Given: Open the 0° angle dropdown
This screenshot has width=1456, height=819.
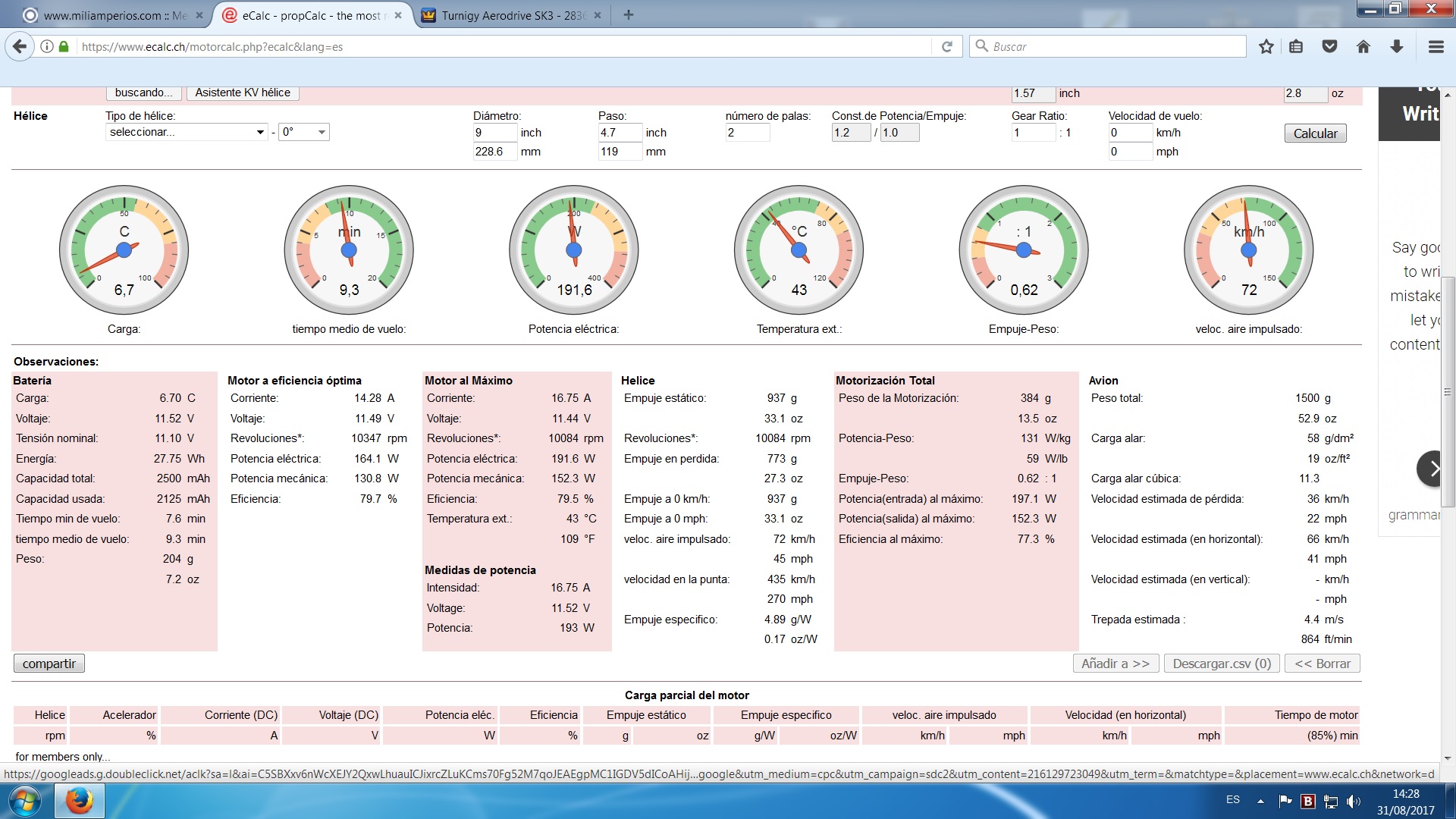Looking at the screenshot, I should (x=304, y=132).
